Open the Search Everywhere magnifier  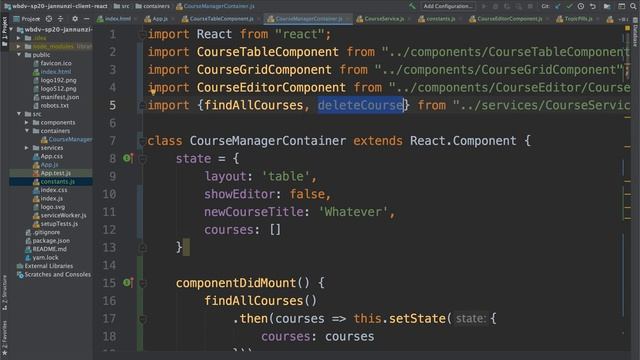click(633, 6)
